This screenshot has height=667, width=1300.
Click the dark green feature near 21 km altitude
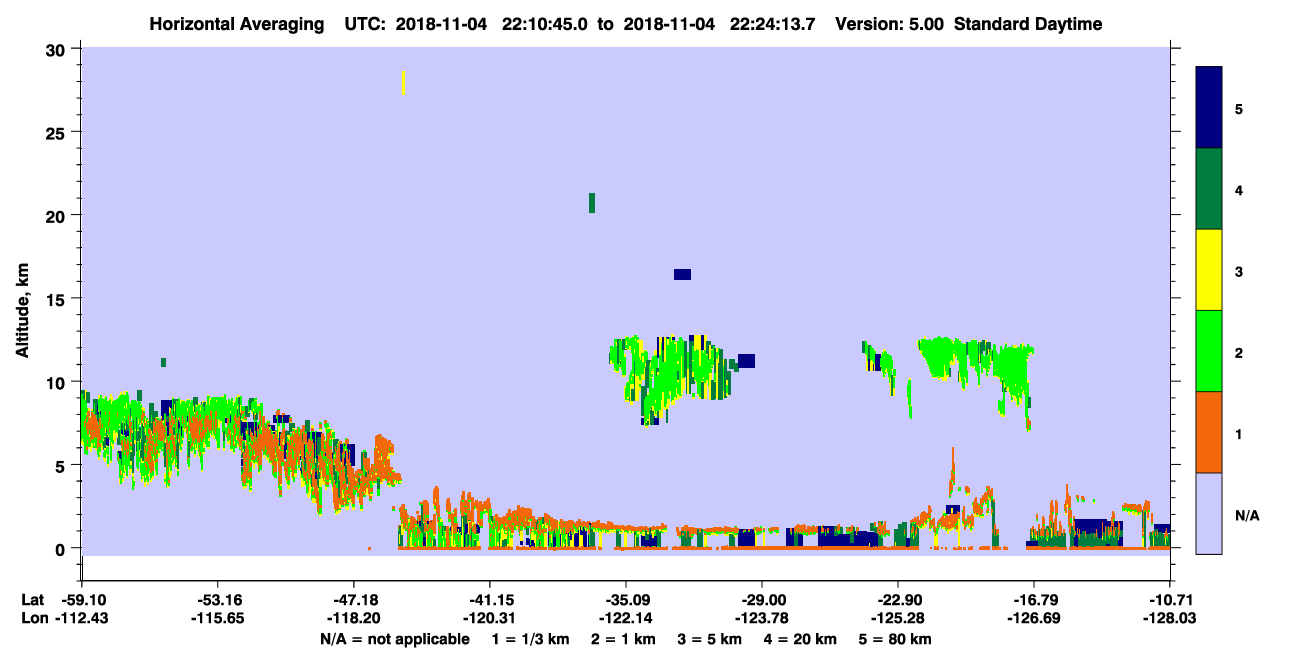pos(592,203)
